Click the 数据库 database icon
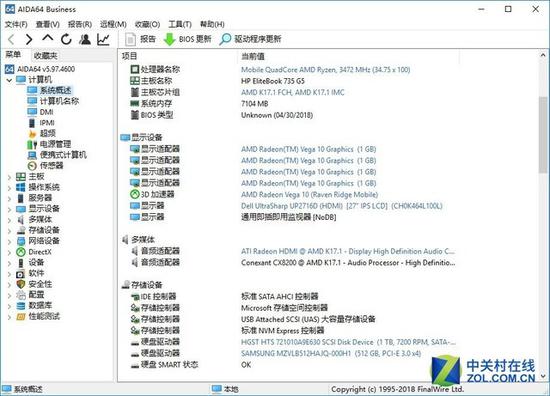550x396 pixels. click(x=21, y=306)
